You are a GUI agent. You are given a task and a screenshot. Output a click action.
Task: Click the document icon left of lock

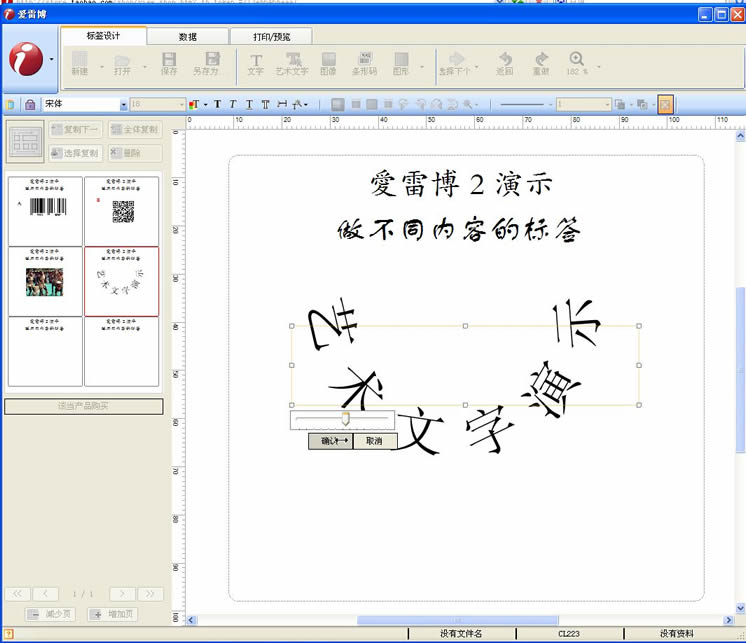(10, 104)
